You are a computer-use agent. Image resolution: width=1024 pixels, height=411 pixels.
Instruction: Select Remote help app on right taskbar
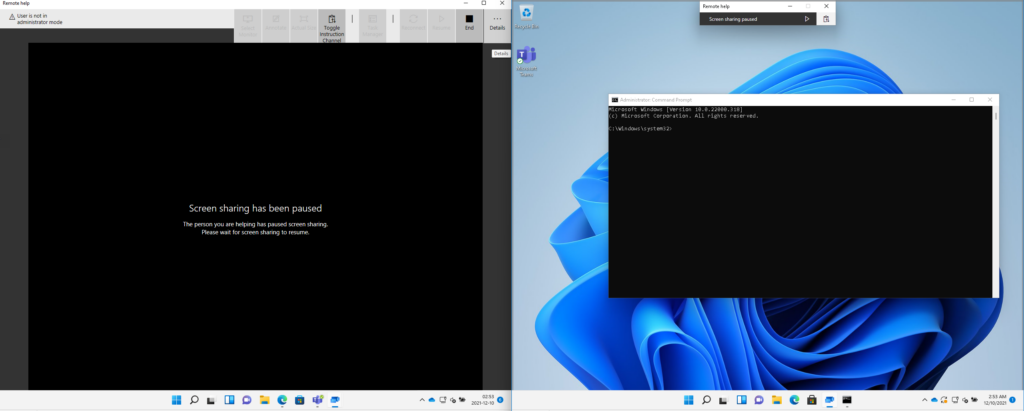coord(829,400)
